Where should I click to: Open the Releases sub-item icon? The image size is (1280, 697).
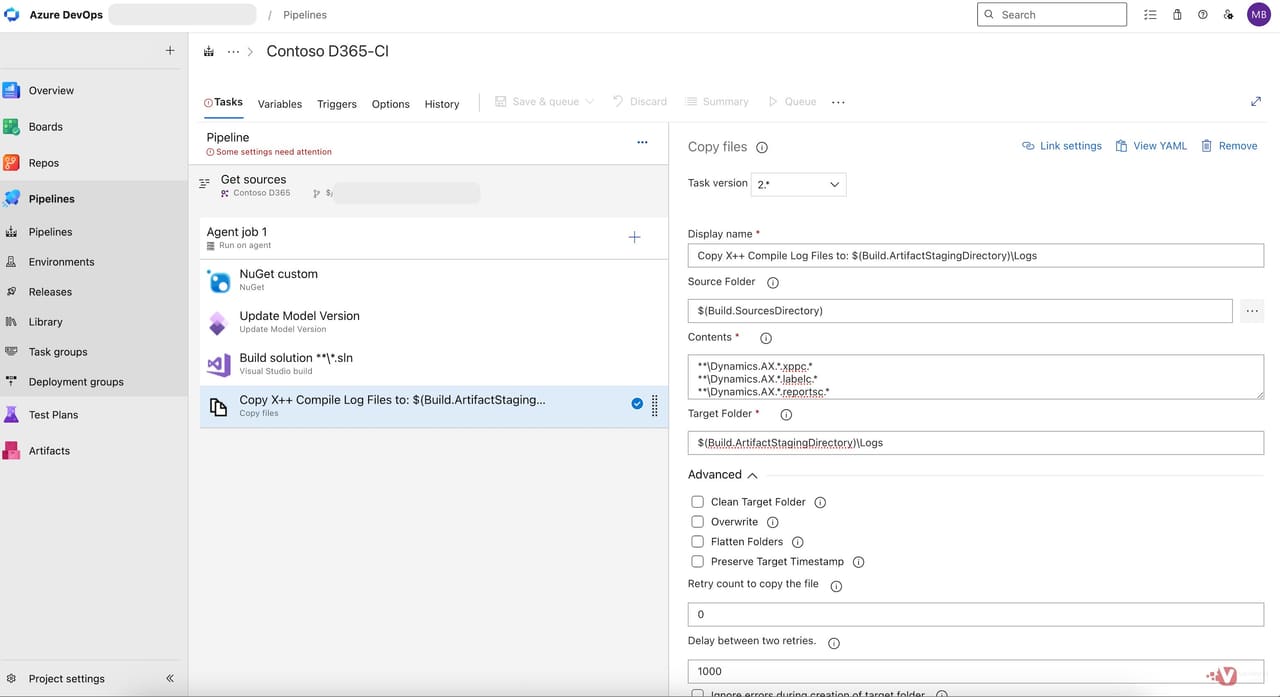point(11,292)
